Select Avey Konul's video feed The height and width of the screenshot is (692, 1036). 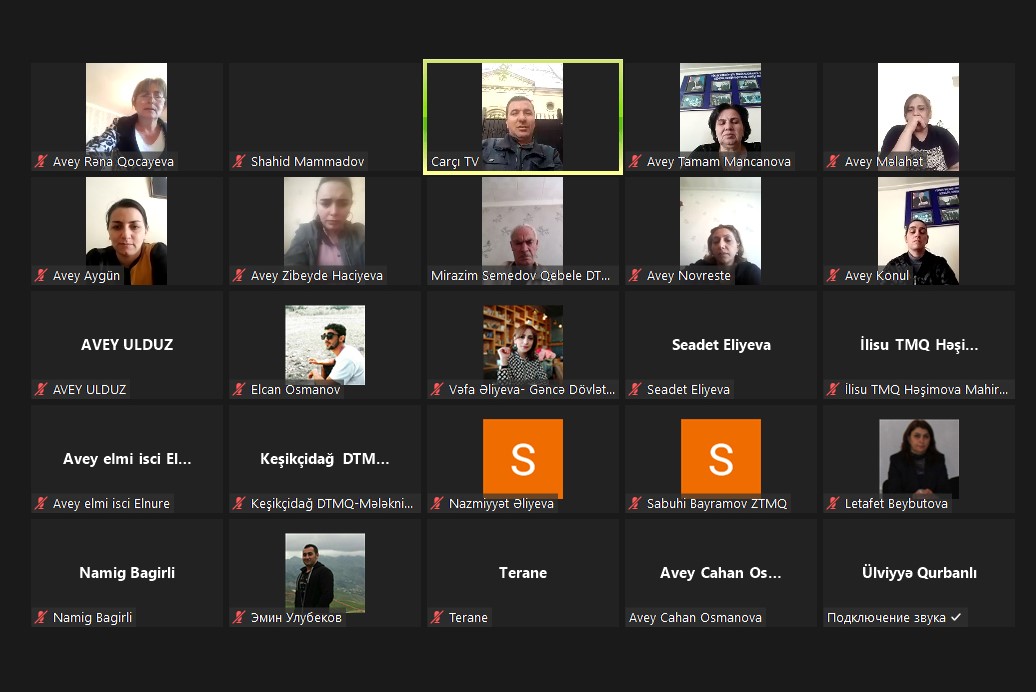pyautogui.click(x=918, y=231)
